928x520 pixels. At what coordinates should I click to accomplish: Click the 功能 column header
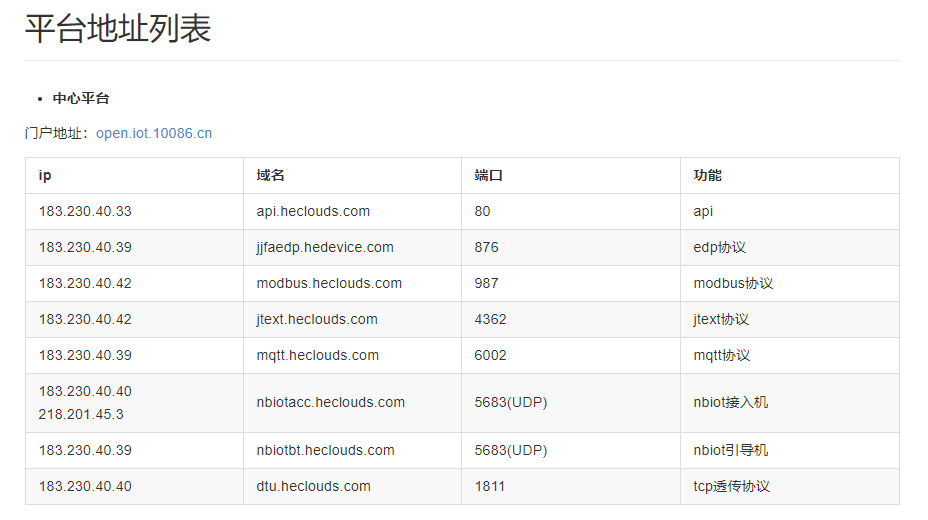[707, 175]
